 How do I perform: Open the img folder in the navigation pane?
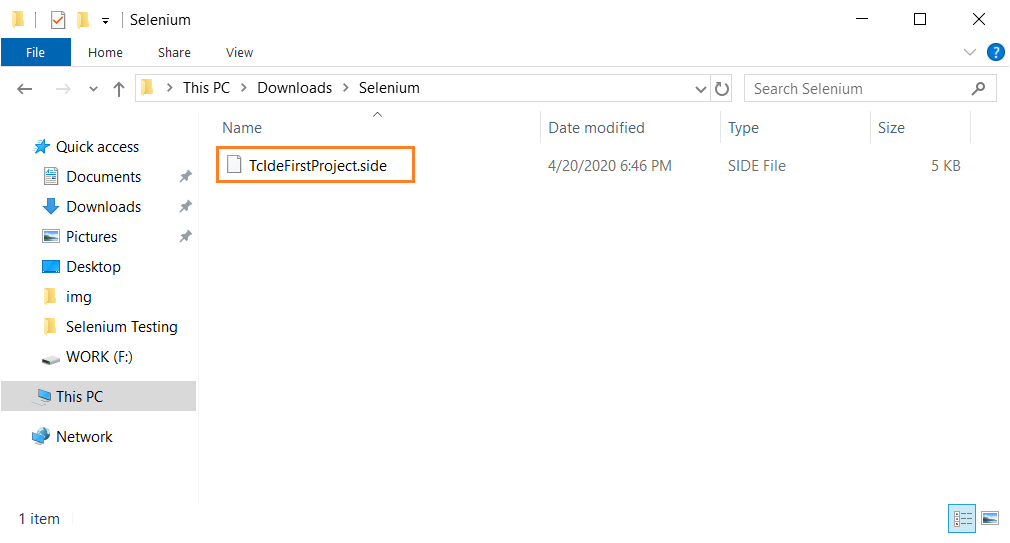click(x=79, y=297)
